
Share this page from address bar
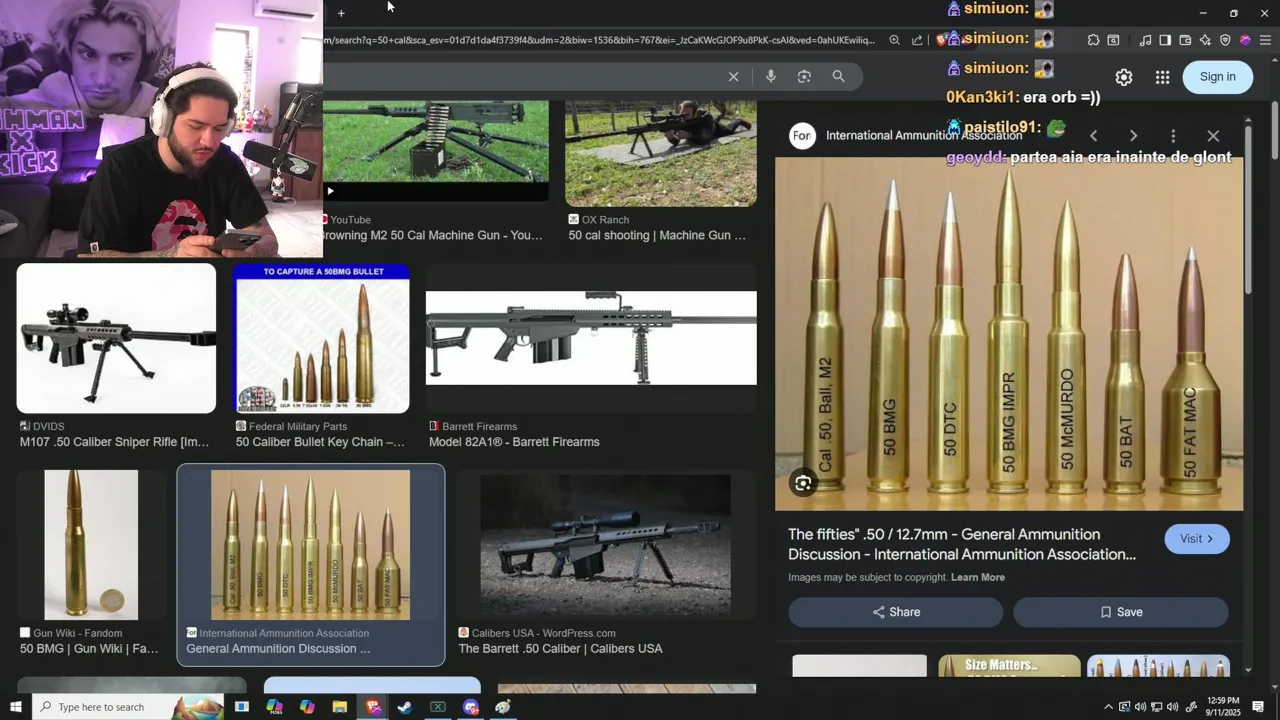pyautogui.click(x=917, y=40)
